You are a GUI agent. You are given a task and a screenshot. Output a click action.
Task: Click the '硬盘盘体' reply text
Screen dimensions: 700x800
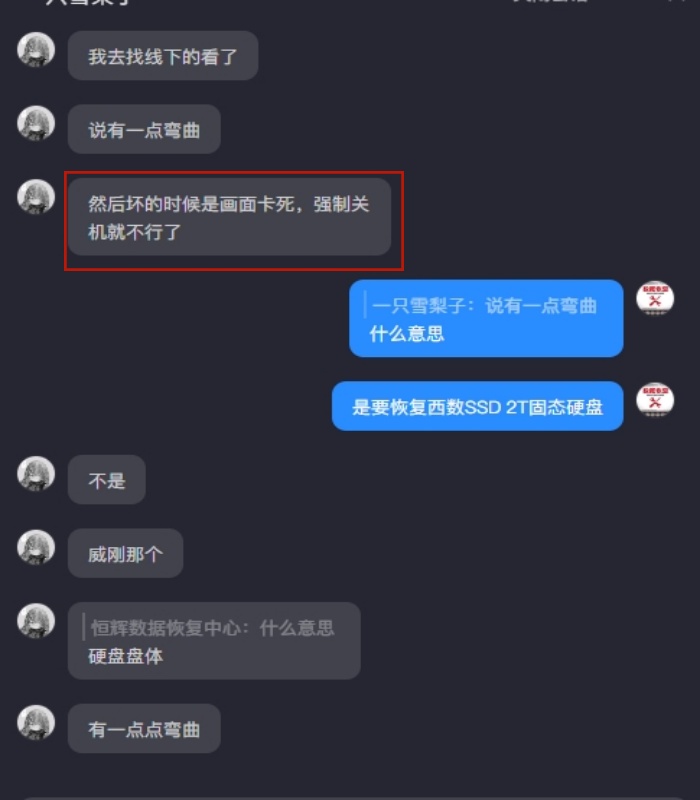click(126, 657)
